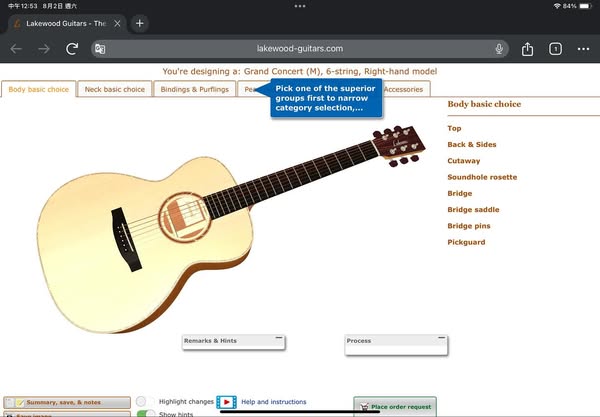Image resolution: width=600 pixels, height=417 pixels.
Task: Open the tab switcher icon
Action: coord(555,48)
